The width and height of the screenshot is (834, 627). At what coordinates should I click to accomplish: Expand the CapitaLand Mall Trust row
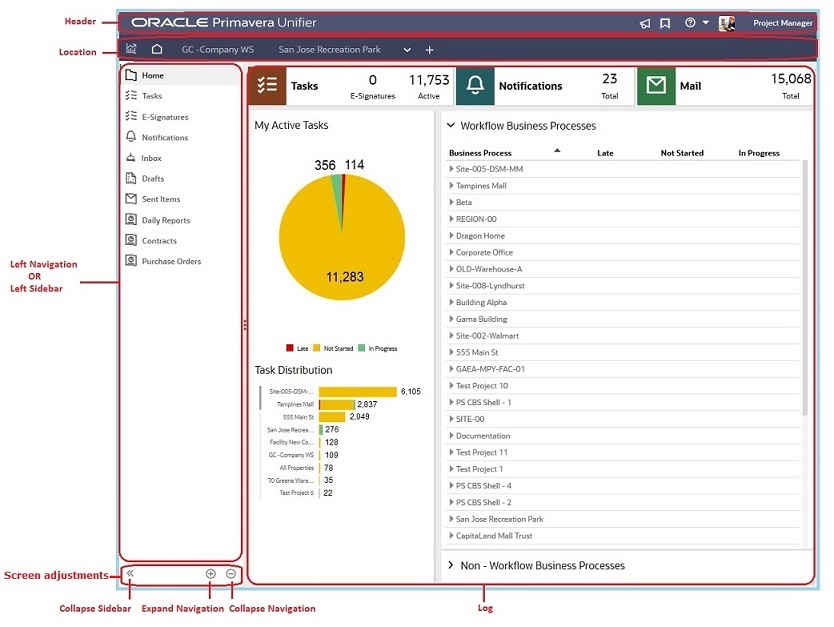(x=452, y=536)
